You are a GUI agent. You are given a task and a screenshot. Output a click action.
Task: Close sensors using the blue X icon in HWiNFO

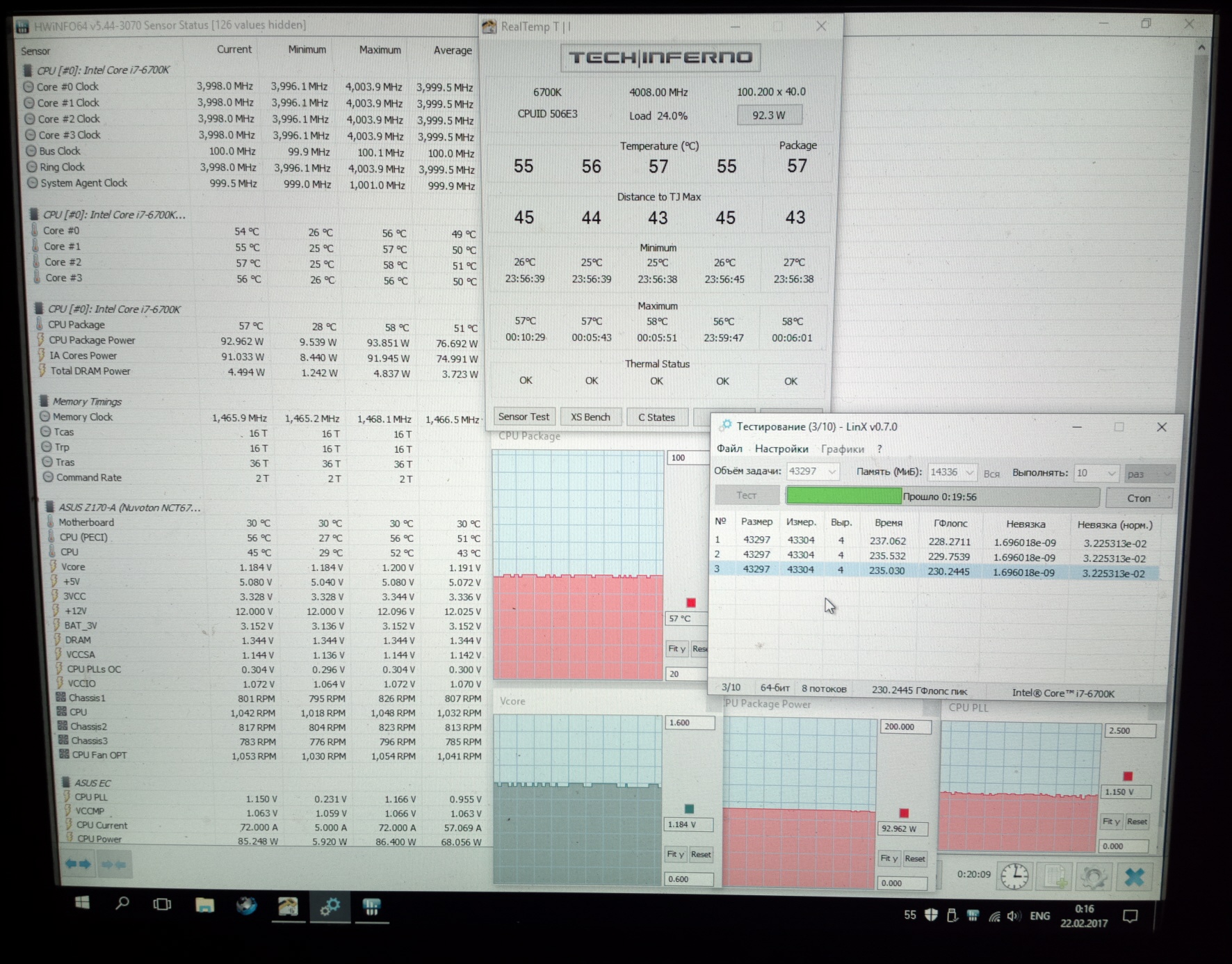coord(1134,877)
